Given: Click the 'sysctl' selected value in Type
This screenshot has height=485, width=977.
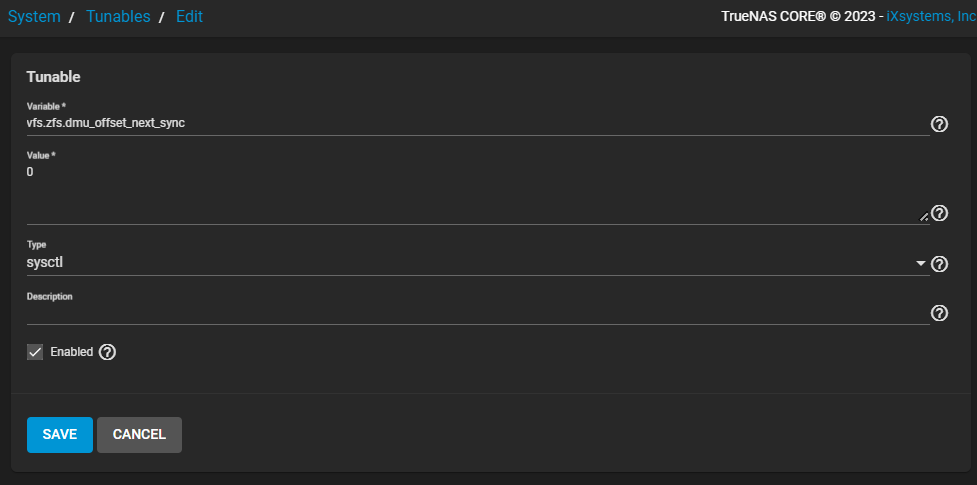Looking at the screenshot, I should tap(46, 263).
